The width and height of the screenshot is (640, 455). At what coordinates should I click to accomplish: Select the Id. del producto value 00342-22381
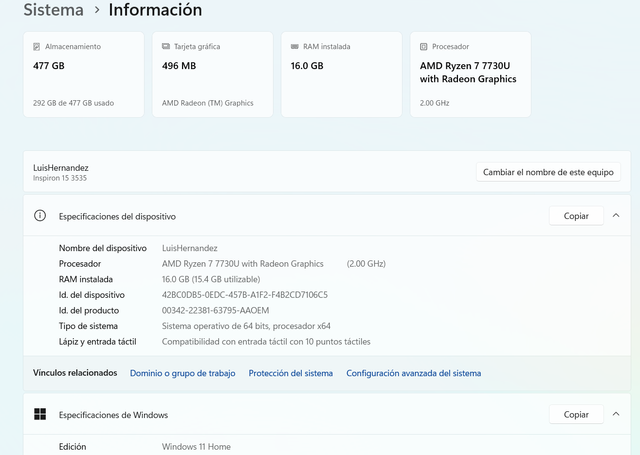(215, 311)
